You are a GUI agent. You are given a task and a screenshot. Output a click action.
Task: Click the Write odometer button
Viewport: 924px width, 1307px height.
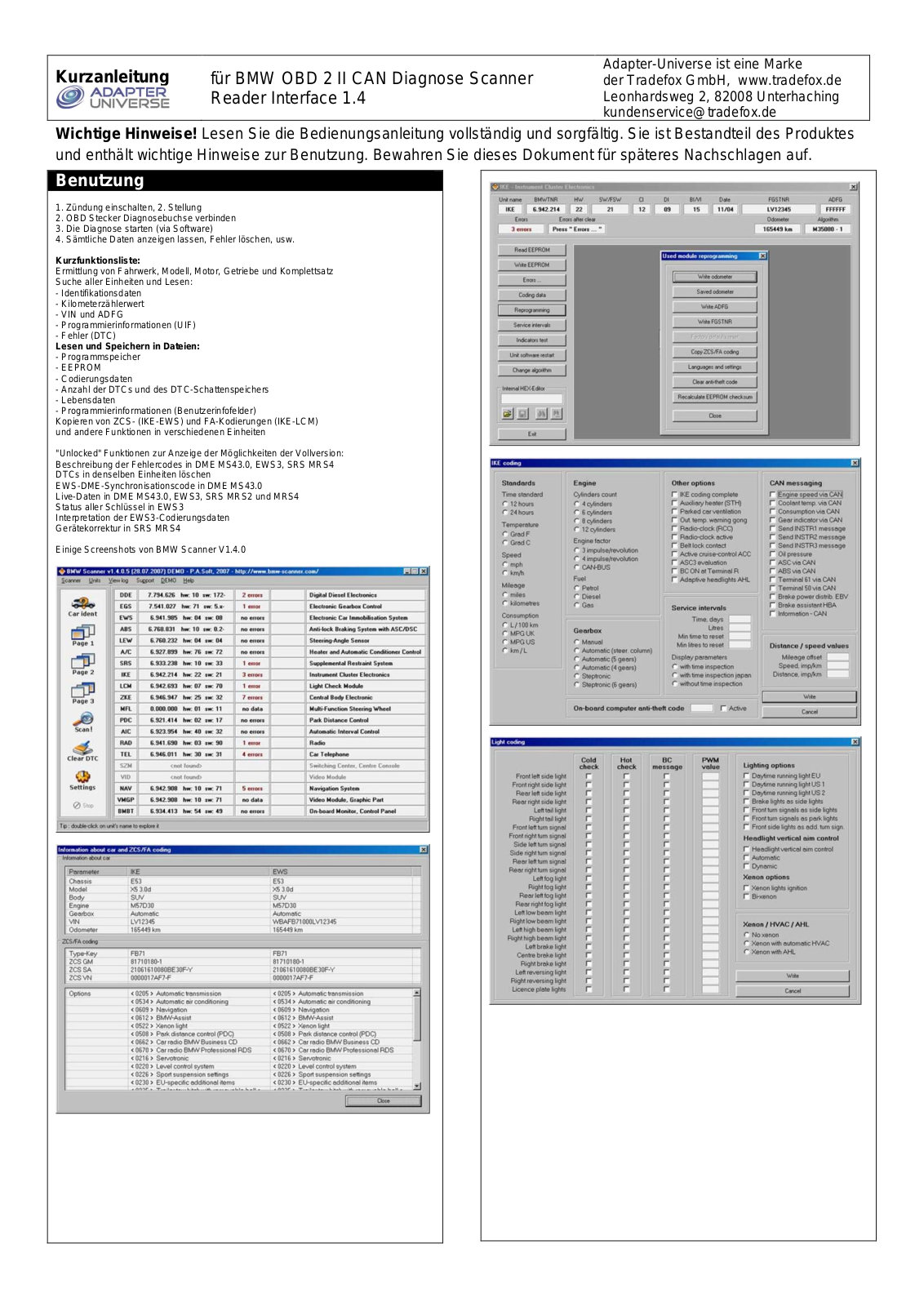click(x=715, y=277)
